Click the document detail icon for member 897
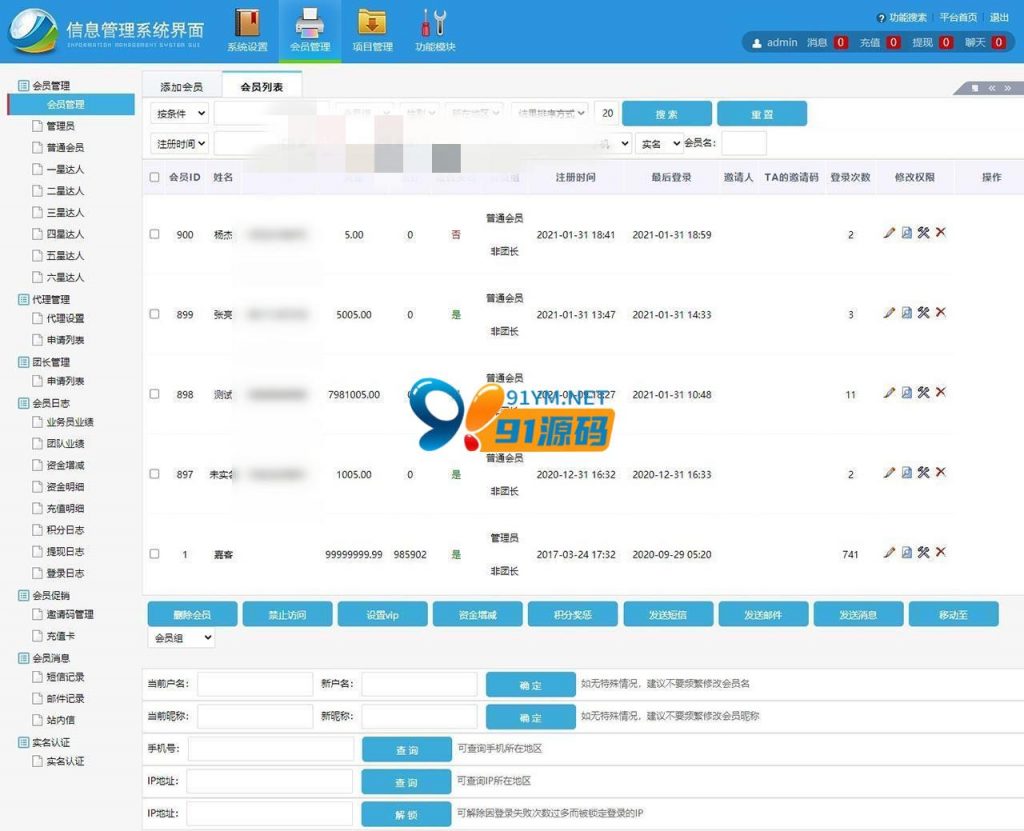Image resolution: width=1024 pixels, height=831 pixels. pos(906,472)
